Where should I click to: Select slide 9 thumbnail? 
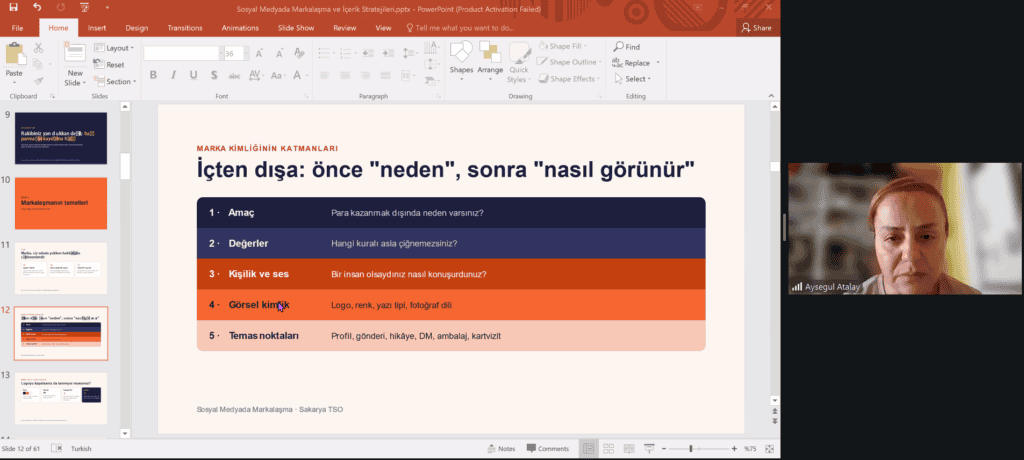tap(61, 138)
